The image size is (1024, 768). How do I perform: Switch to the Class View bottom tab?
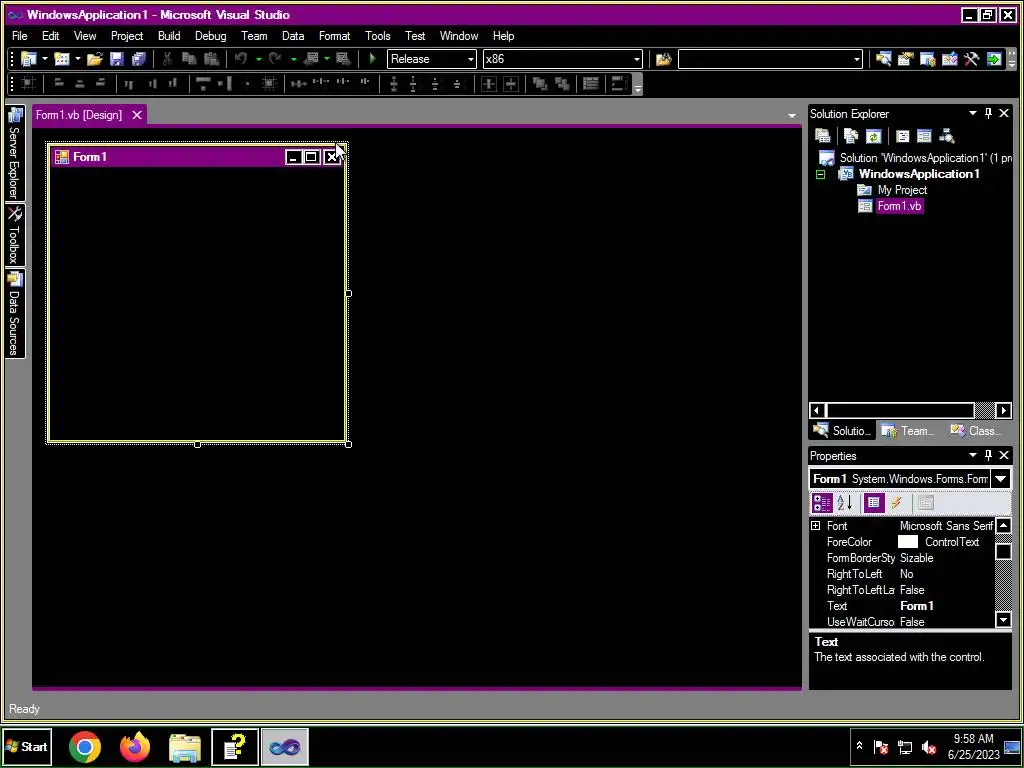pyautogui.click(x=978, y=431)
